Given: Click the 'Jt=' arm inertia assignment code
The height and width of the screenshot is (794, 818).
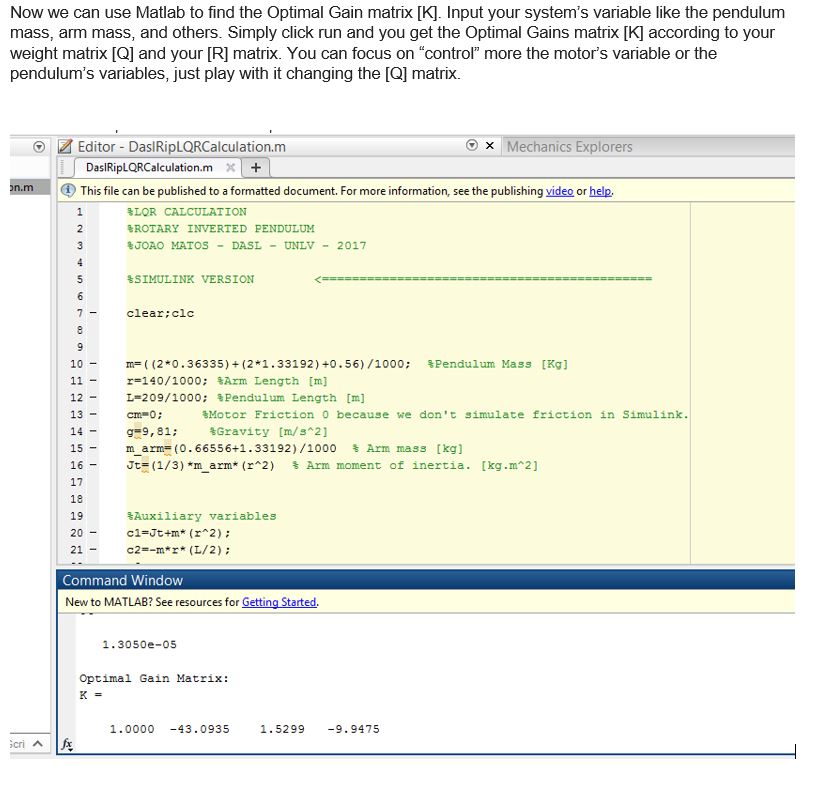Looking at the screenshot, I should [x=200, y=465].
